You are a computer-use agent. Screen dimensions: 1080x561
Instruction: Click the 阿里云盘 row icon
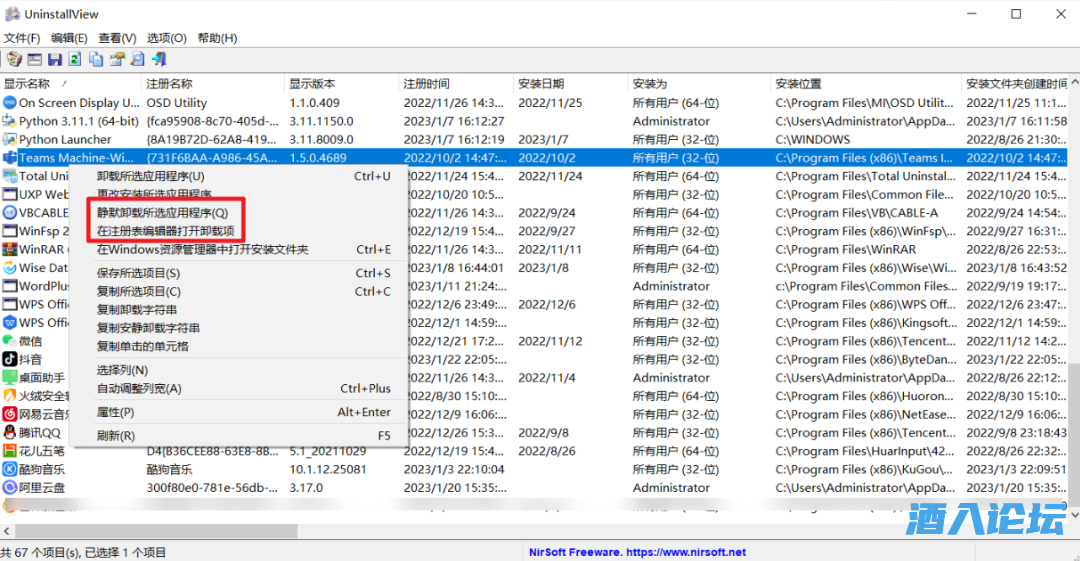pos(10,488)
